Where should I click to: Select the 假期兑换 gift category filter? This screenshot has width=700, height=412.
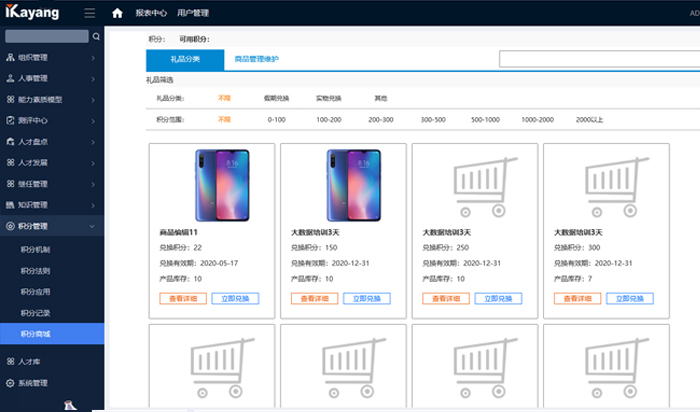[277, 98]
